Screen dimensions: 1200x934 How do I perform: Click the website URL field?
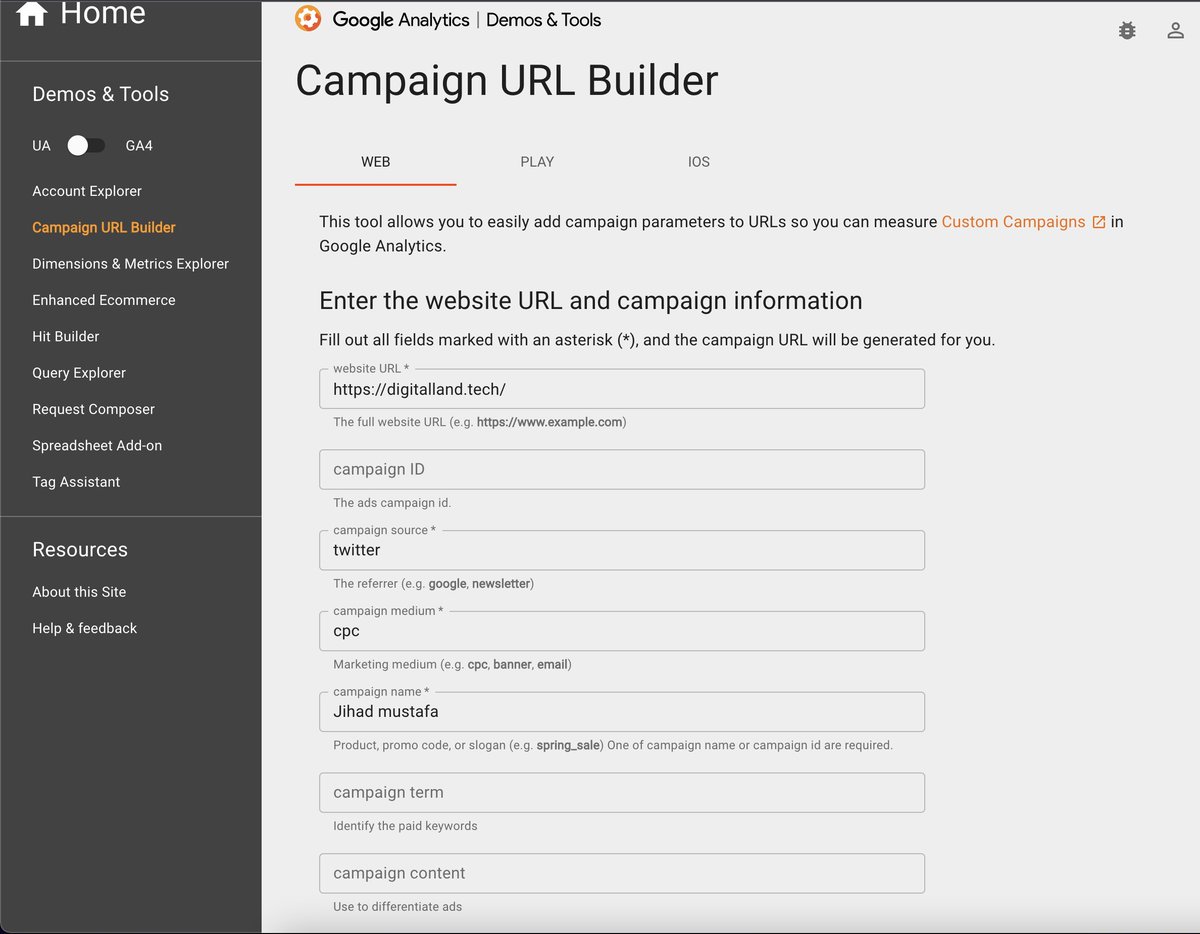(622, 389)
